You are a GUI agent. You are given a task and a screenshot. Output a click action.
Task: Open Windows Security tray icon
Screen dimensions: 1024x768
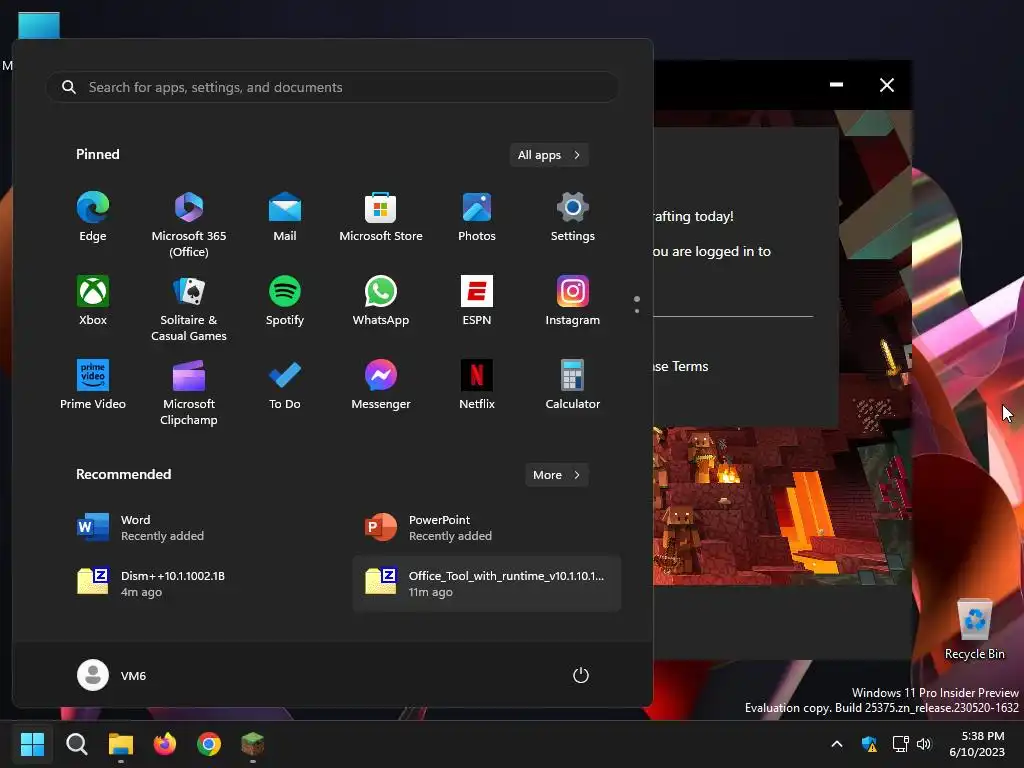point(869,744)
